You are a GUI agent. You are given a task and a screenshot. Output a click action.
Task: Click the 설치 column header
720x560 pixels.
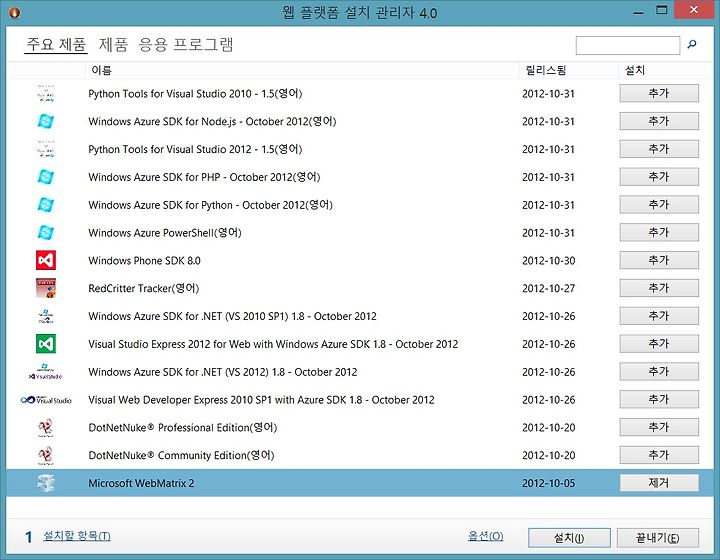tap(635, 70)
